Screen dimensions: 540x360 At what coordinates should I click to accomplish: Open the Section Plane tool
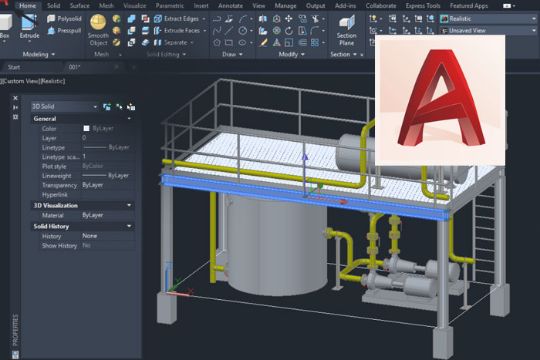pos(346,30)
